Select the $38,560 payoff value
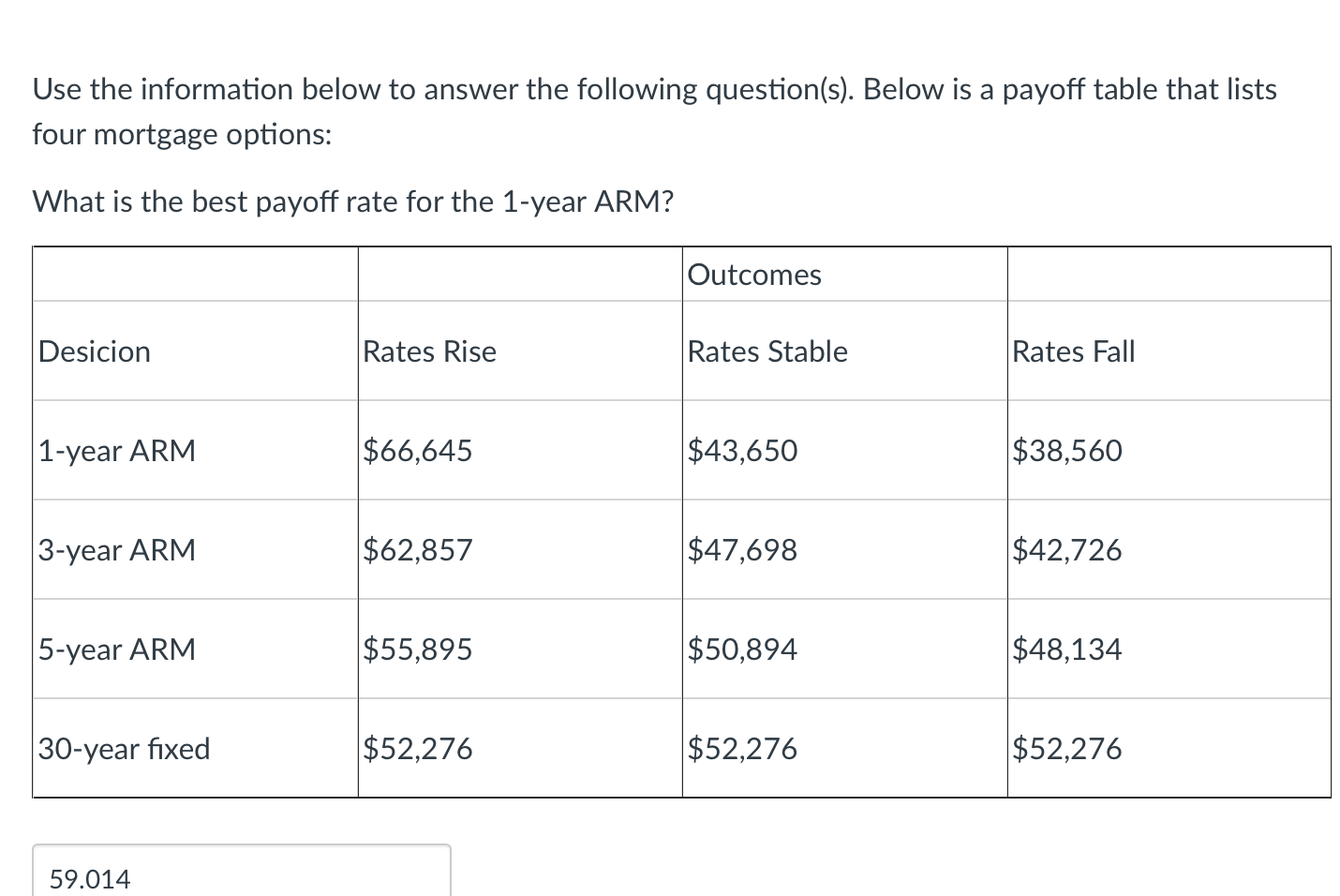This screenshot has width=1340, height=896. pyautogui.click(x=1067, y=451)
